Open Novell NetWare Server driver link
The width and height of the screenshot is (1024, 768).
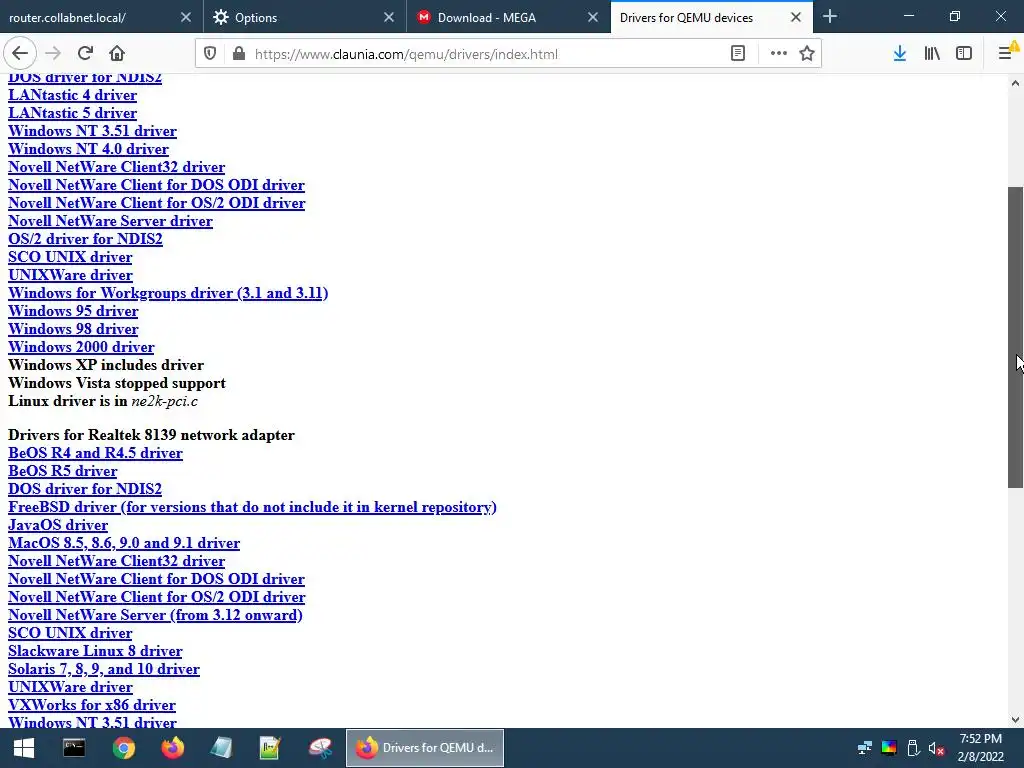[110, 221]
